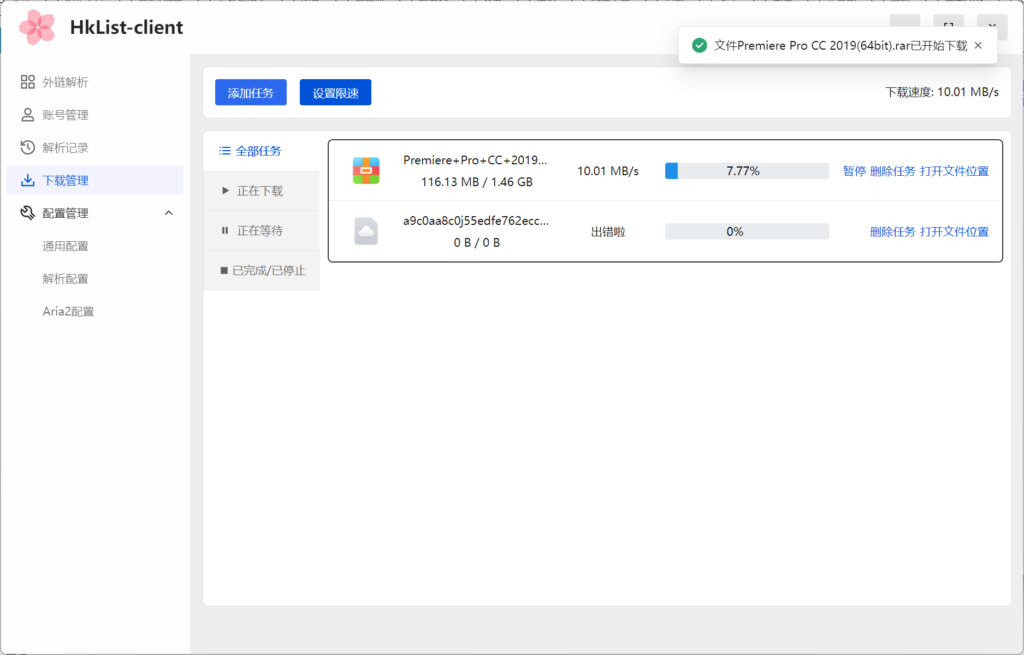
Task: Click the 7.77% download progress bar
Action: click(746, 171)
